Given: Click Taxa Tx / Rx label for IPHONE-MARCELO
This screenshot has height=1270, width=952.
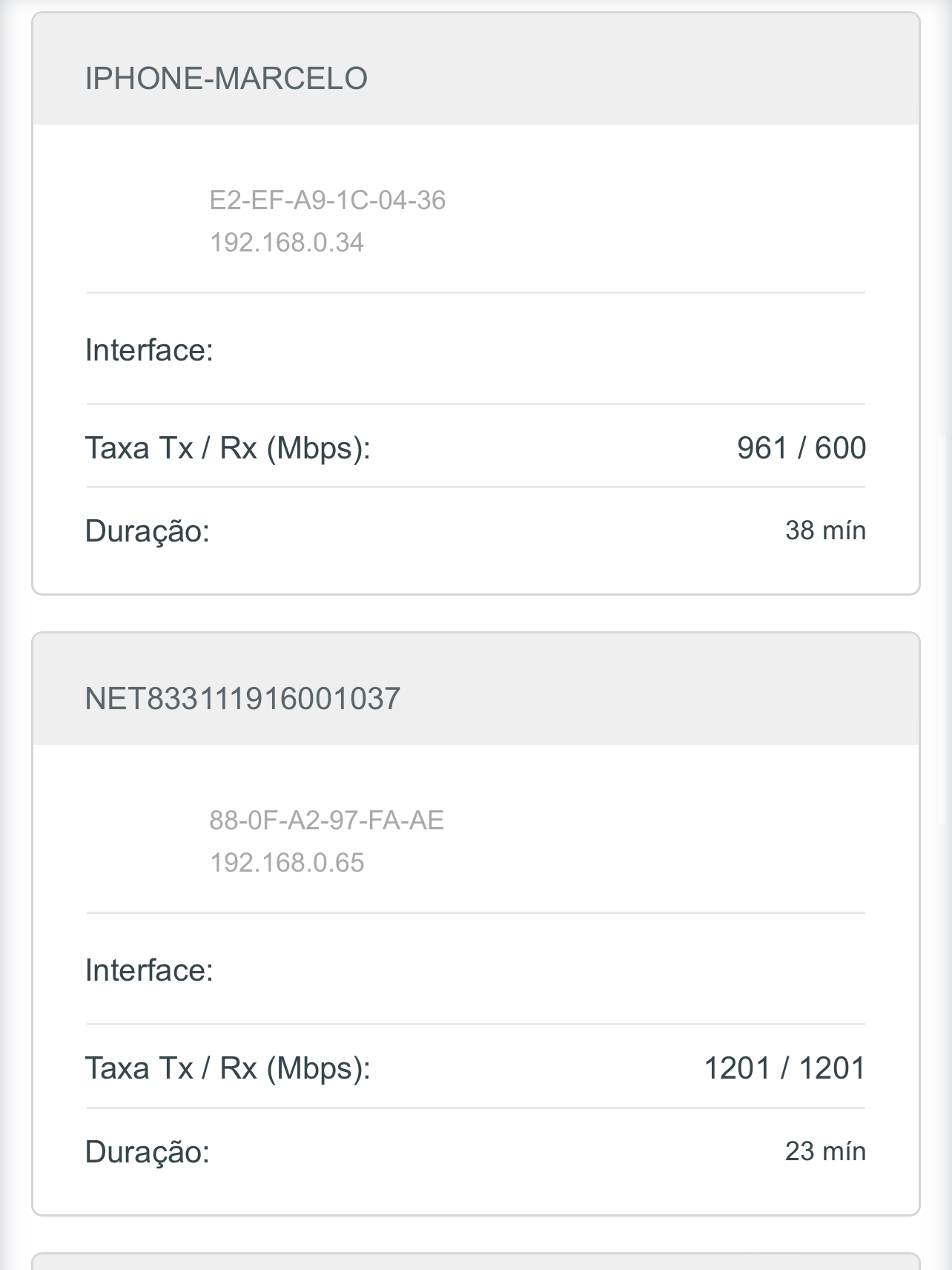Looking at the screenshot, I should [x=227, y=448].
